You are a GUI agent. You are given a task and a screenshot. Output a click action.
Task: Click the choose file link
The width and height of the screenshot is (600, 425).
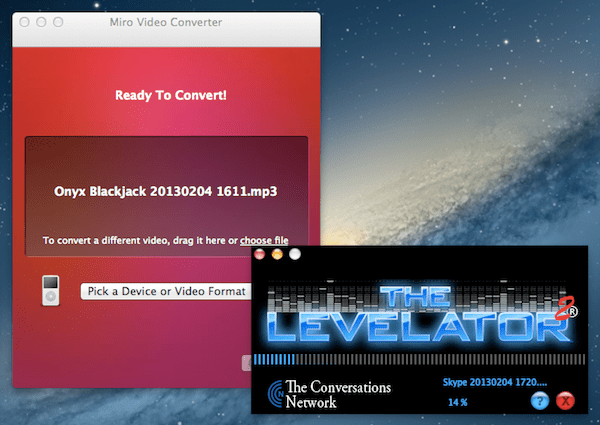click(264, 241)
